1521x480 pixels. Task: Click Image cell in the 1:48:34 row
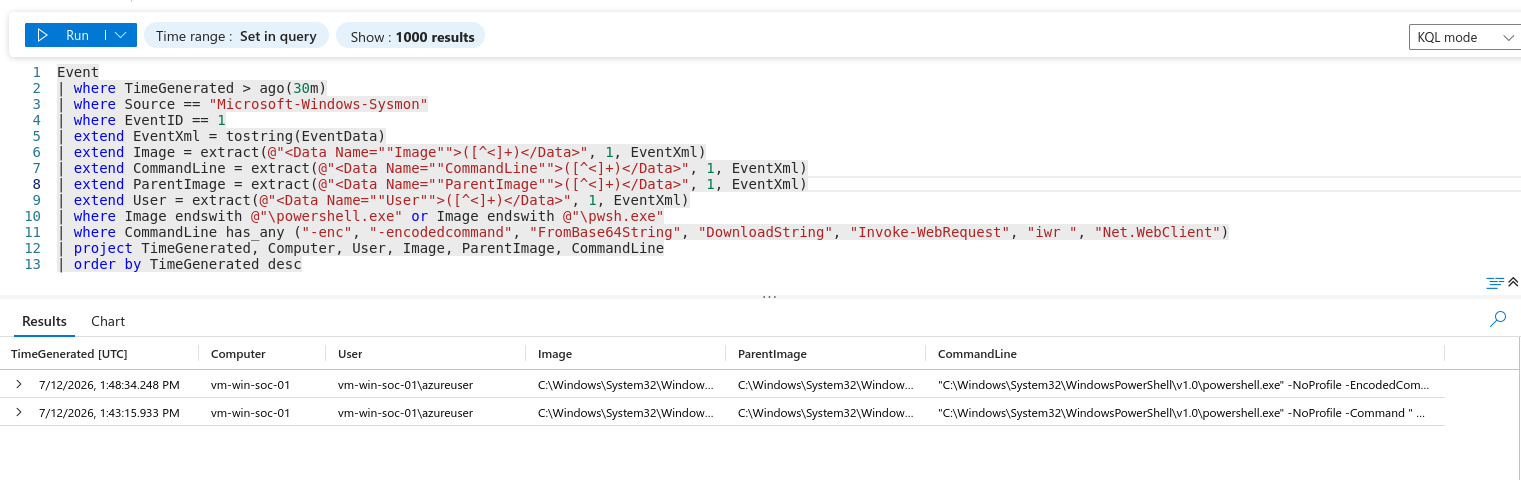point(626,384)
